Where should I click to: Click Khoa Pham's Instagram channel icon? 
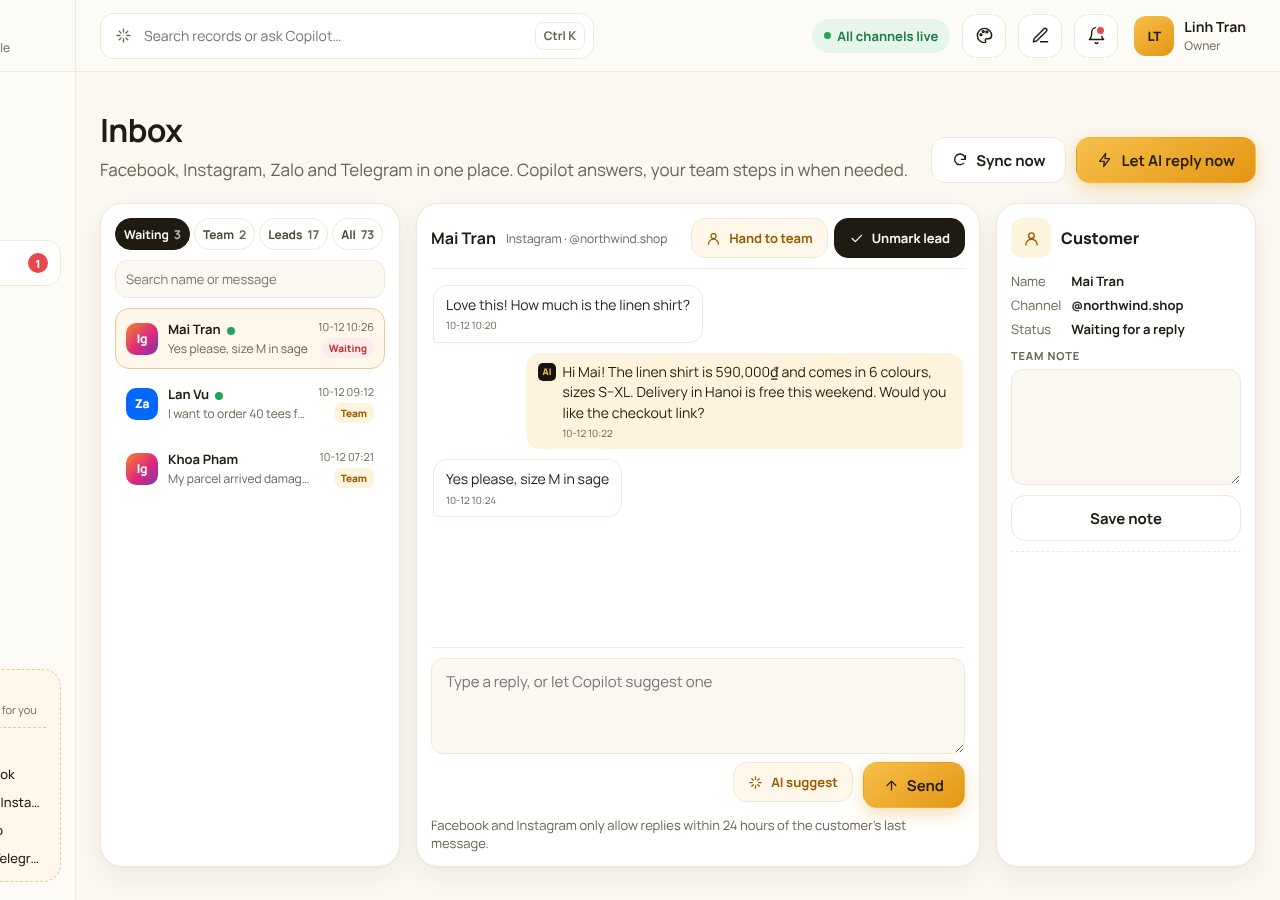(142, 469)
